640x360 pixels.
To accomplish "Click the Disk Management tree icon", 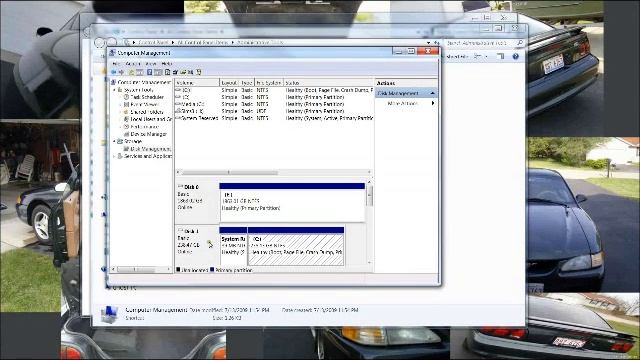I will coord(127,149).
